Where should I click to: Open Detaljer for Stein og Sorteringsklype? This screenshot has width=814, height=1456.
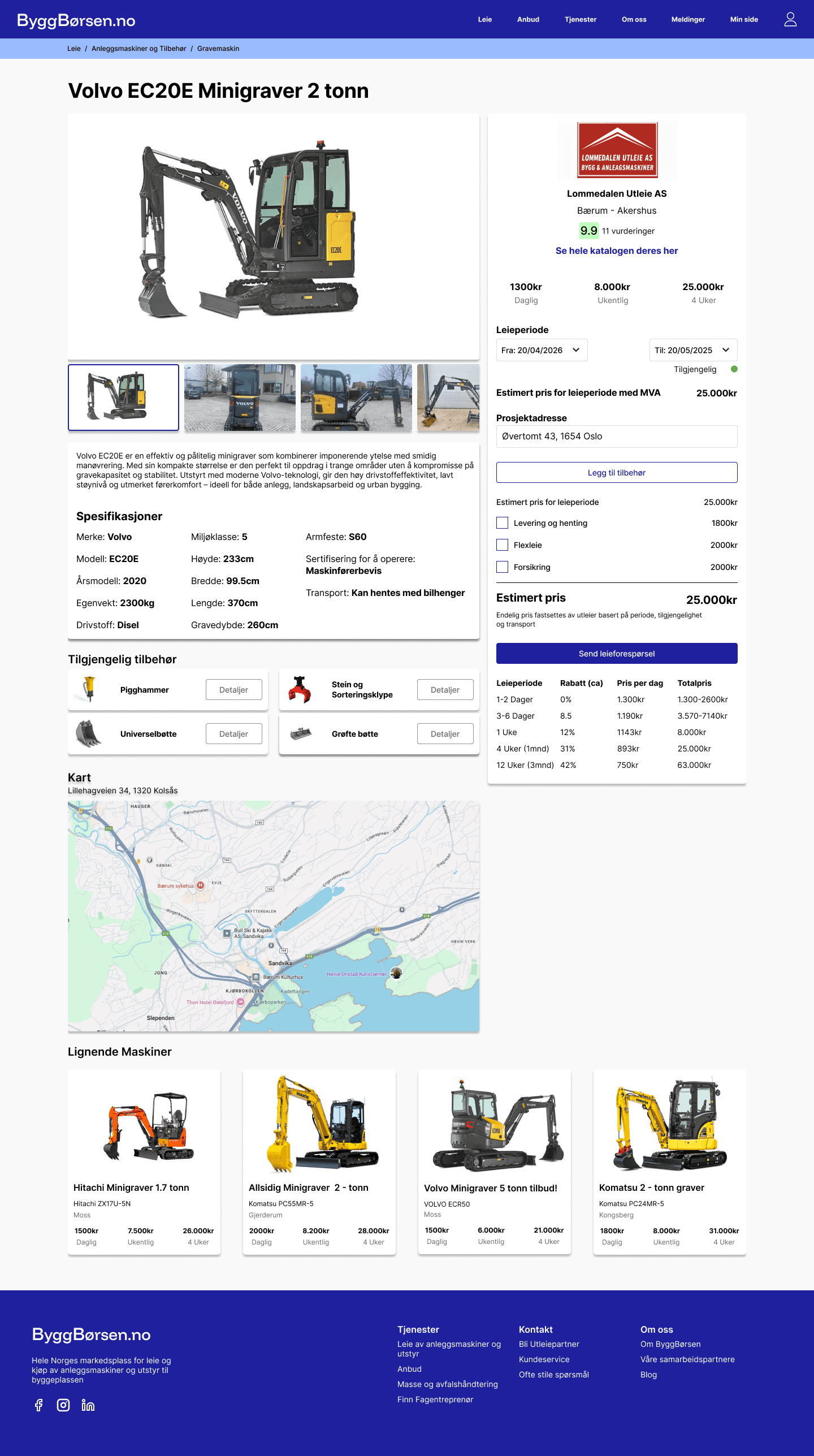[x=445, y=689]
